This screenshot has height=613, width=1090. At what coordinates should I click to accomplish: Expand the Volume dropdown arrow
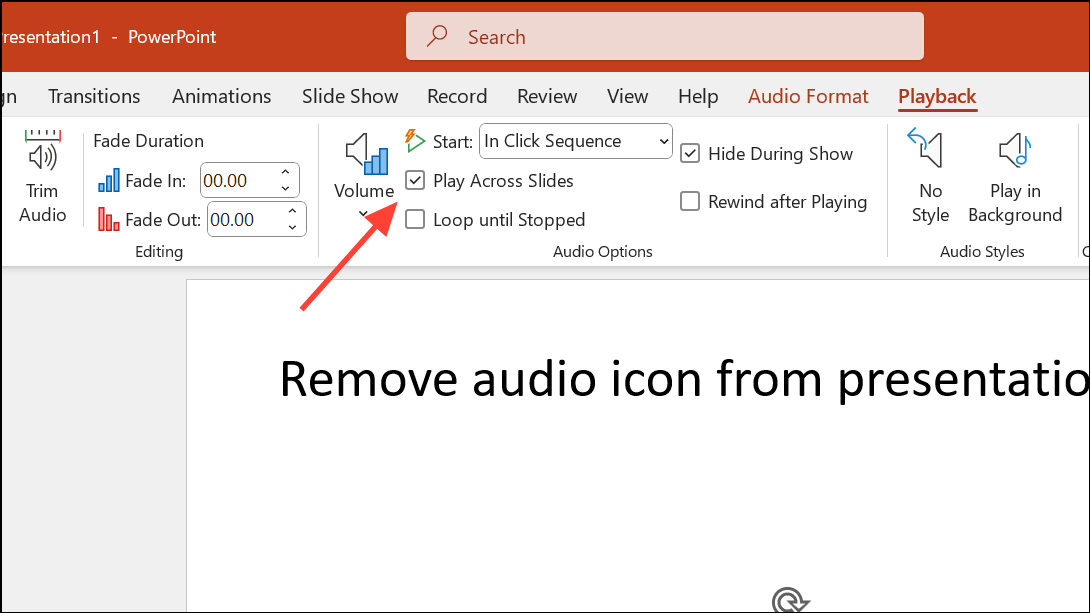[364, 213]
